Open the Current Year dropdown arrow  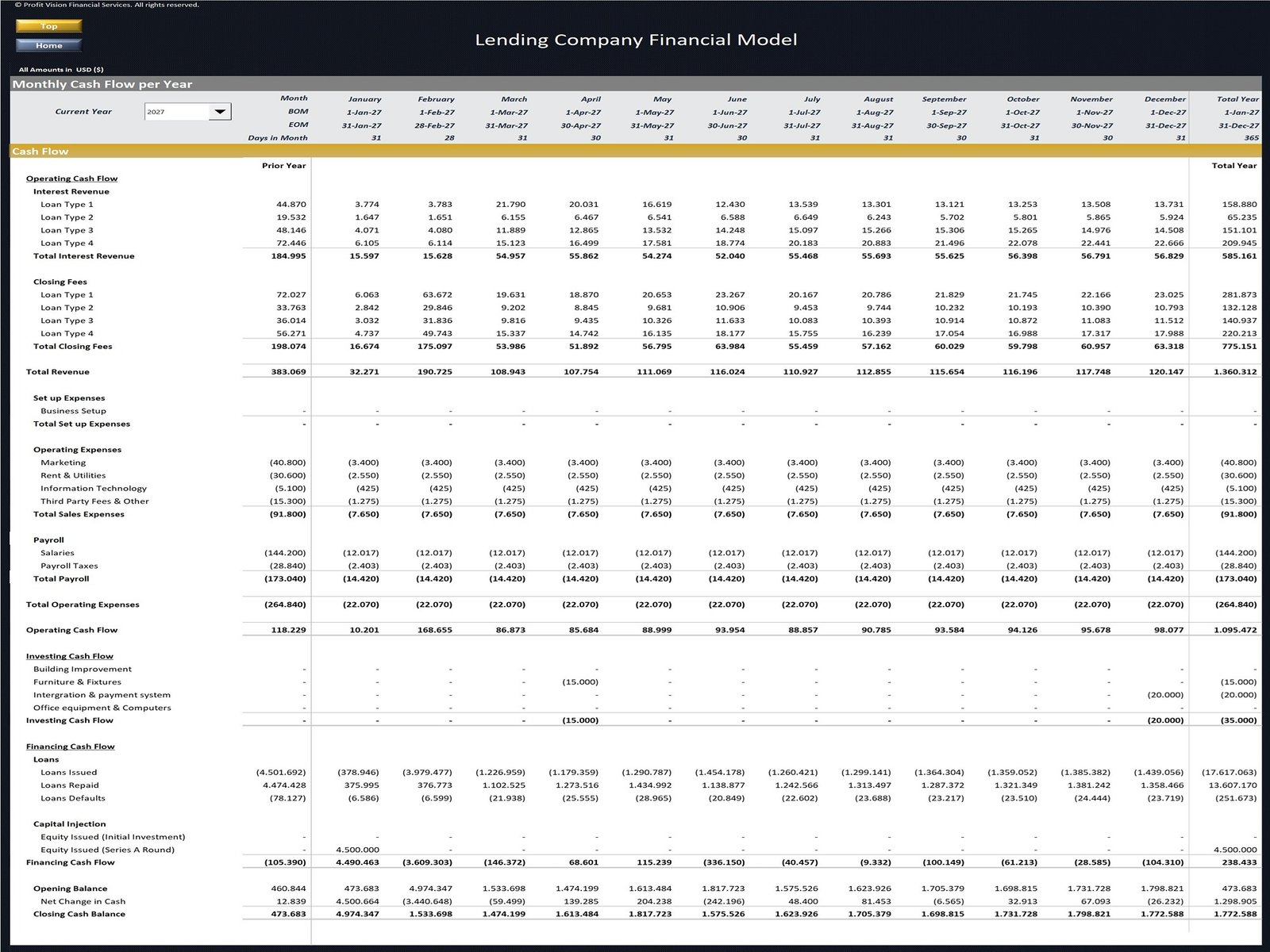(x=220, y=112)
